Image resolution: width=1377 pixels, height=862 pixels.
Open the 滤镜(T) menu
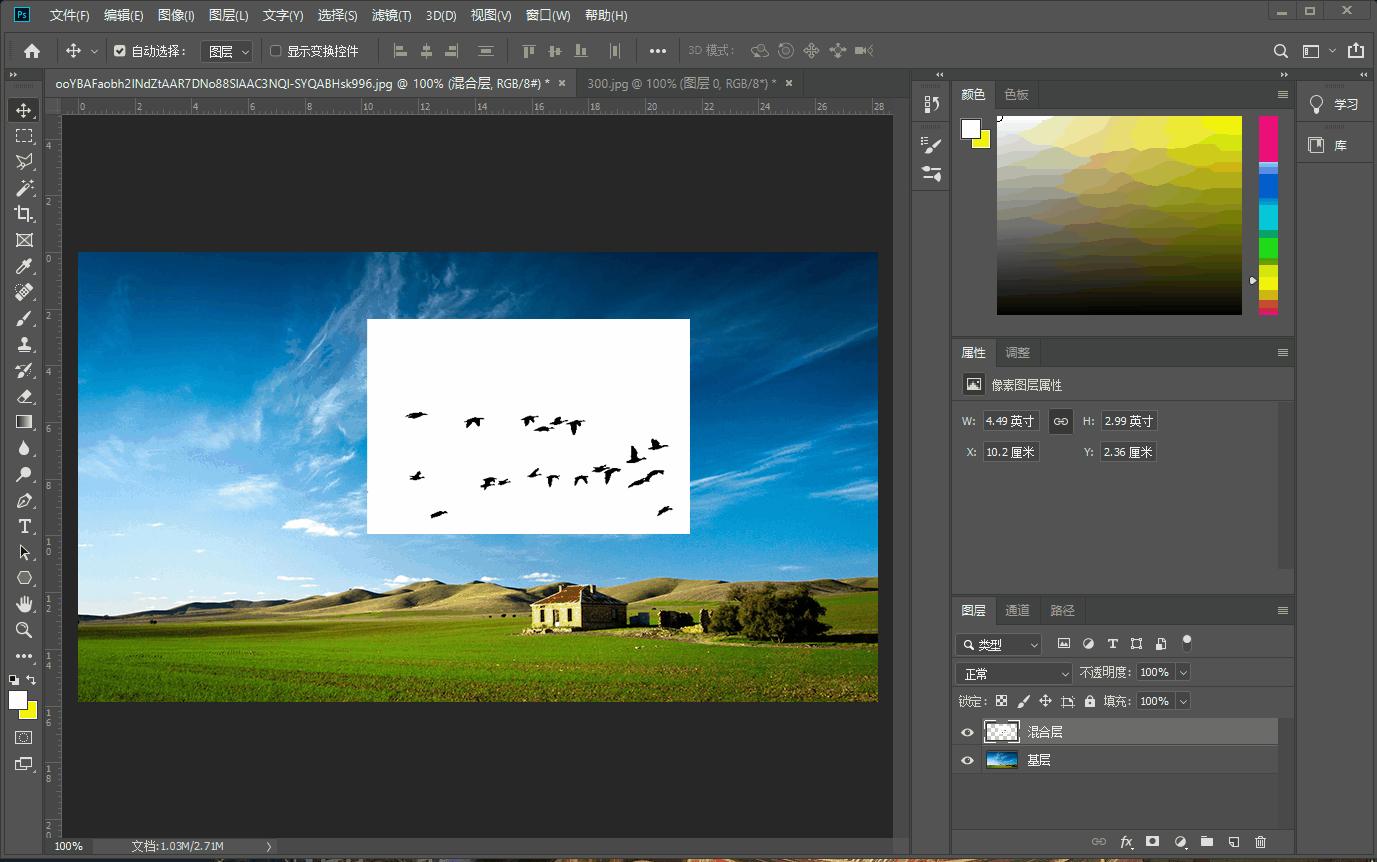(391, 15)
